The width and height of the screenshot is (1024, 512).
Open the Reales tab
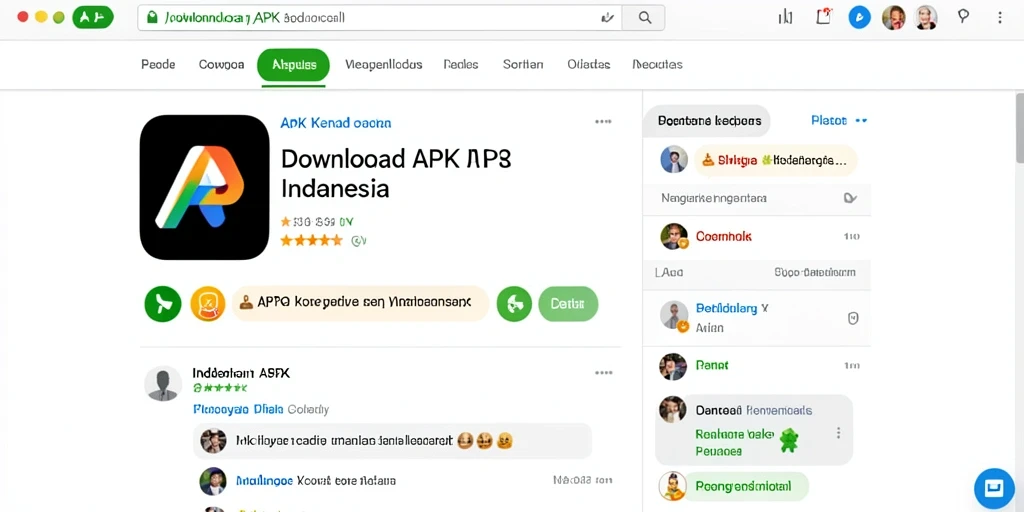[460, 64]
